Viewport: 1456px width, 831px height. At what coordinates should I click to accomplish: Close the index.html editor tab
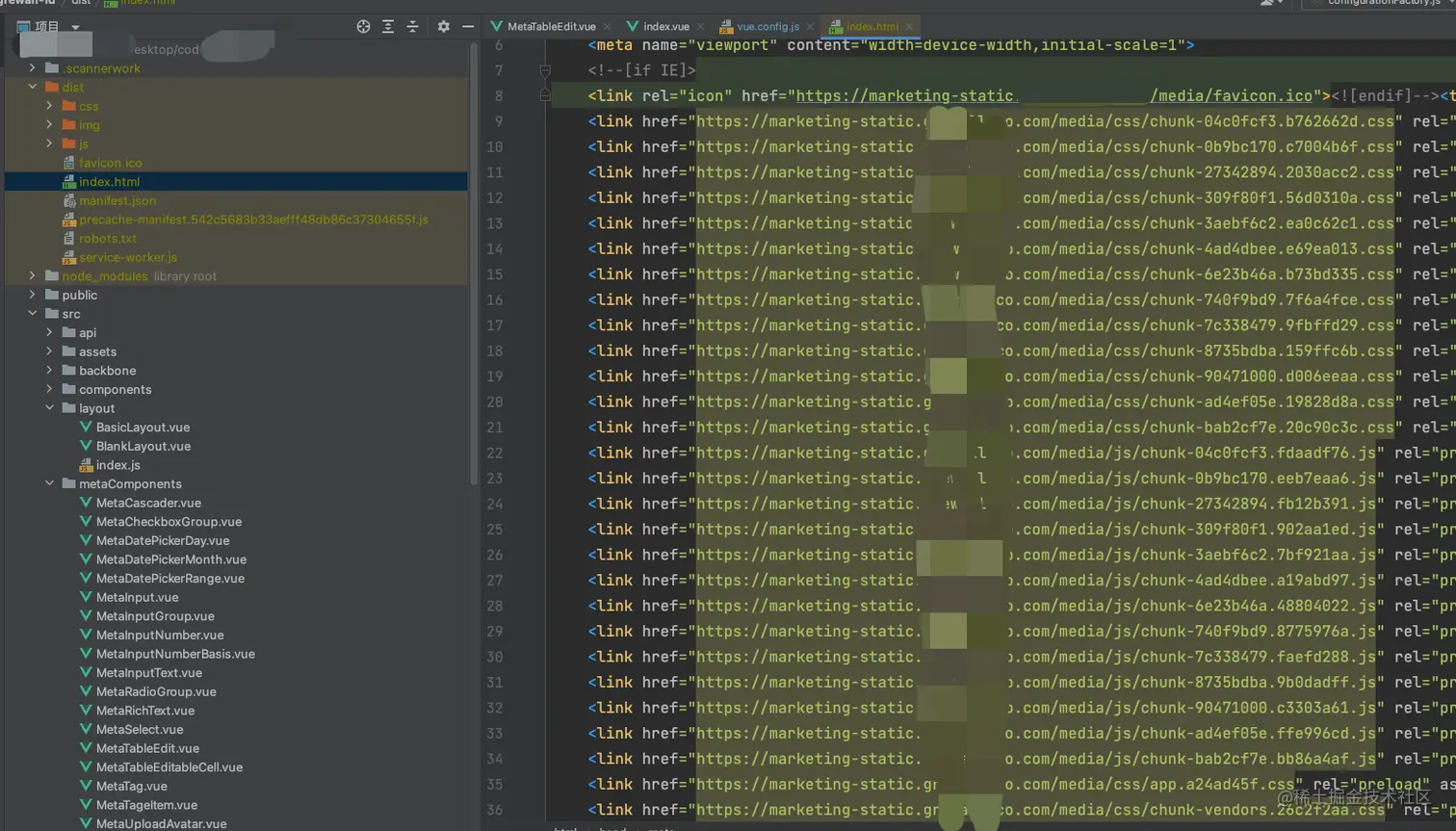(x=909, y=27)
